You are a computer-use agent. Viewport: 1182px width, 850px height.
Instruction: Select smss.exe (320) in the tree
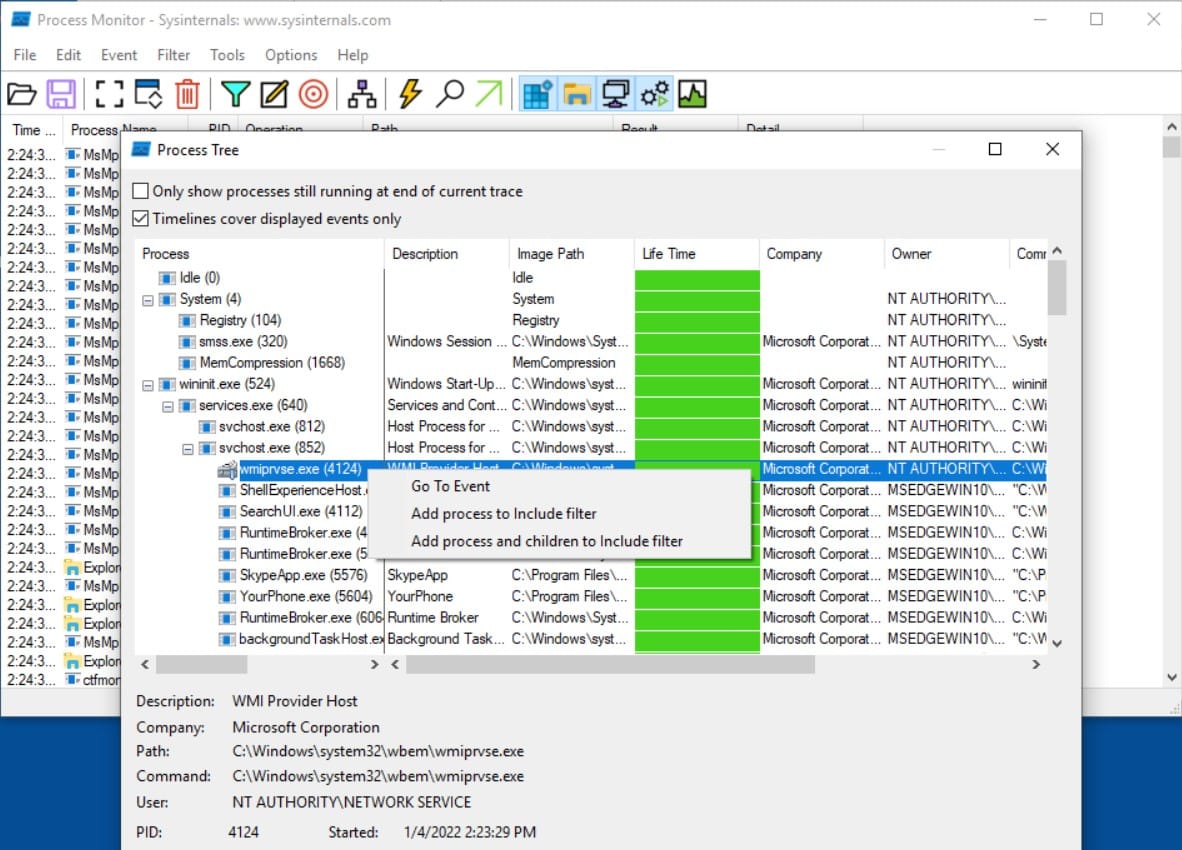(x=243, y=342)
